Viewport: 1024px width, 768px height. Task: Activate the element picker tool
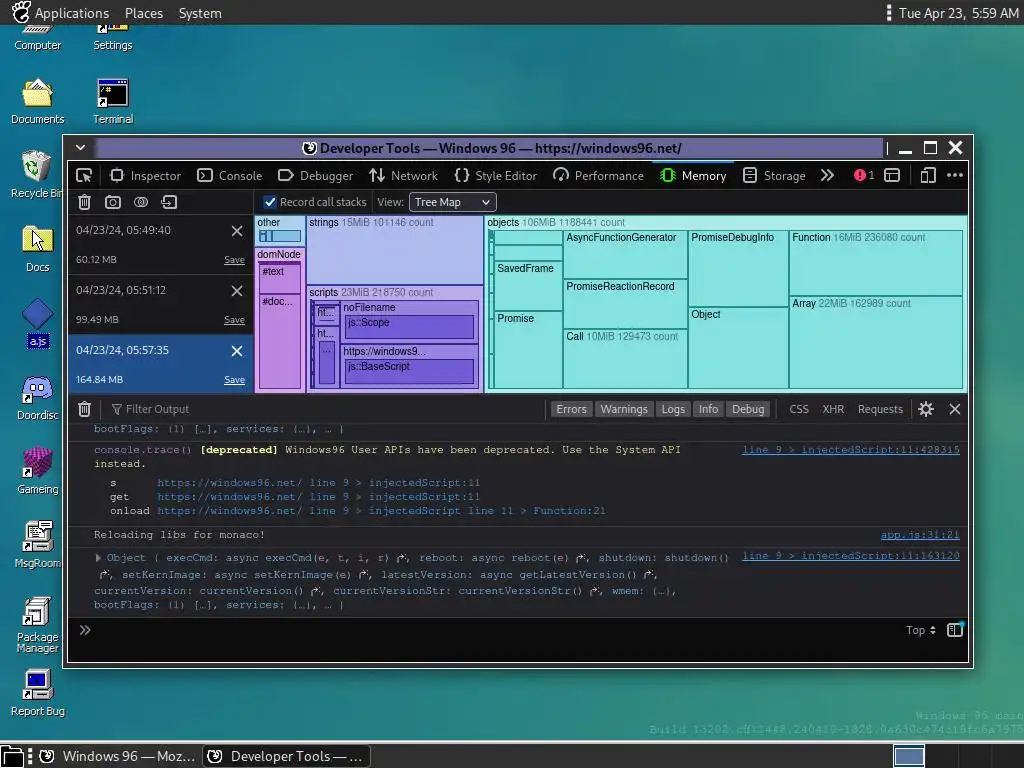pos(84,176)
